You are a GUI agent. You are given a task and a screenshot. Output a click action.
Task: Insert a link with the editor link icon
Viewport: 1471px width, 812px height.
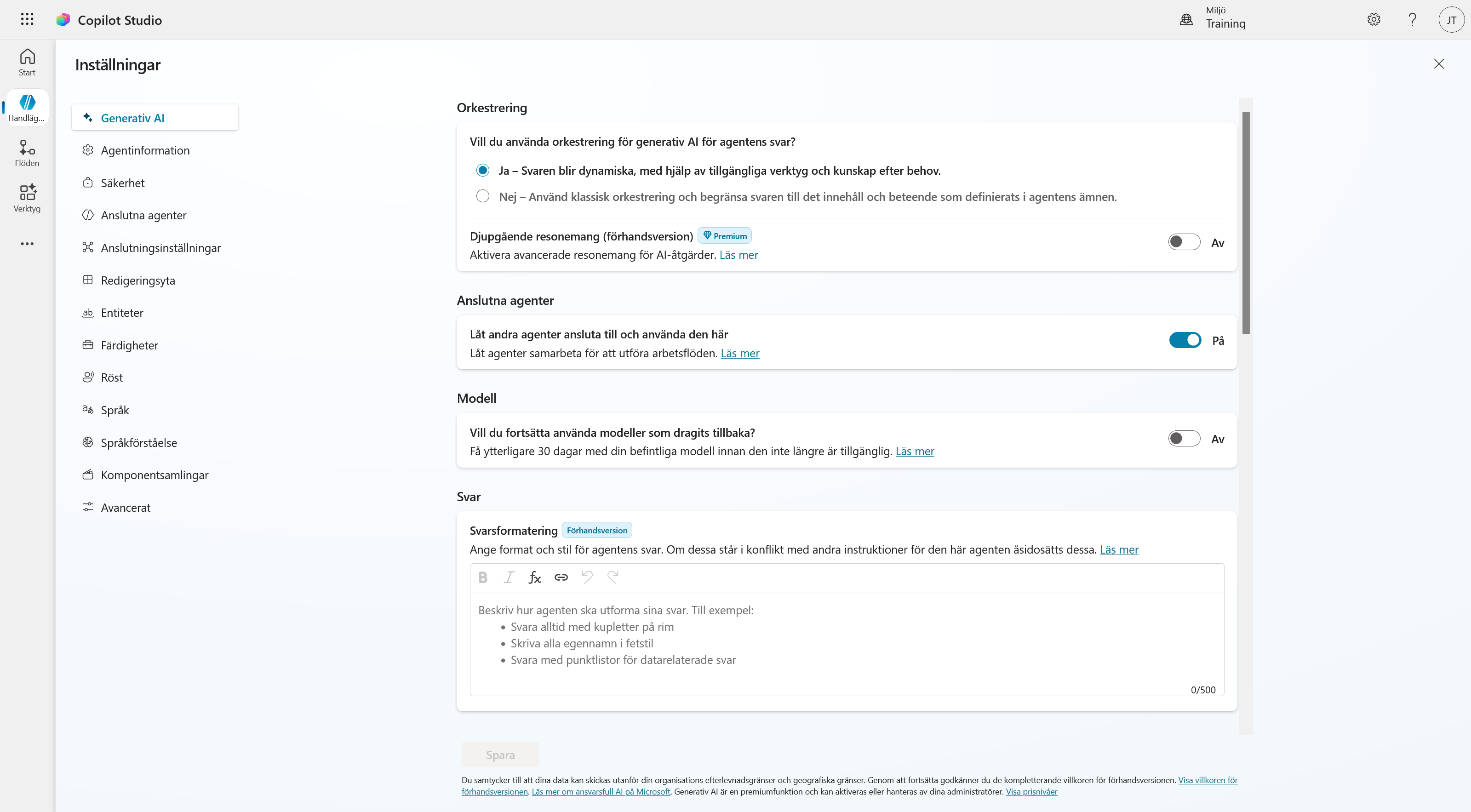pos(561,578)
